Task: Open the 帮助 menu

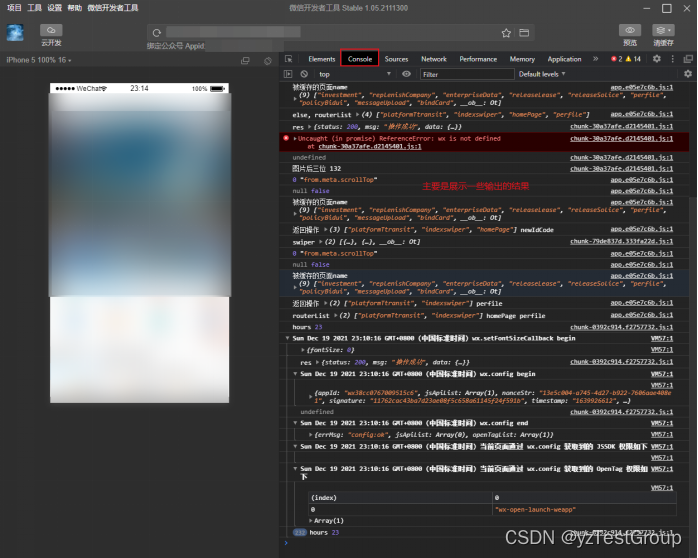Action: (74, 8)
